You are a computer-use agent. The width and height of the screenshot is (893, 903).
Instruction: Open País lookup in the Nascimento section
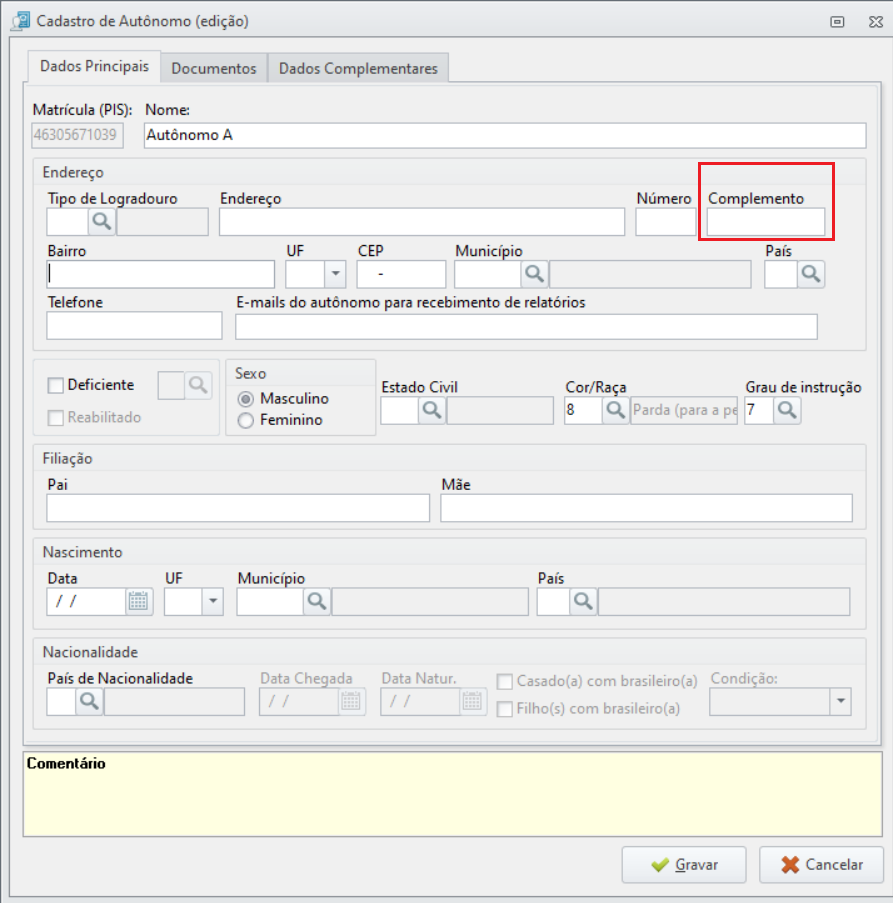click(x=583, y=602)
